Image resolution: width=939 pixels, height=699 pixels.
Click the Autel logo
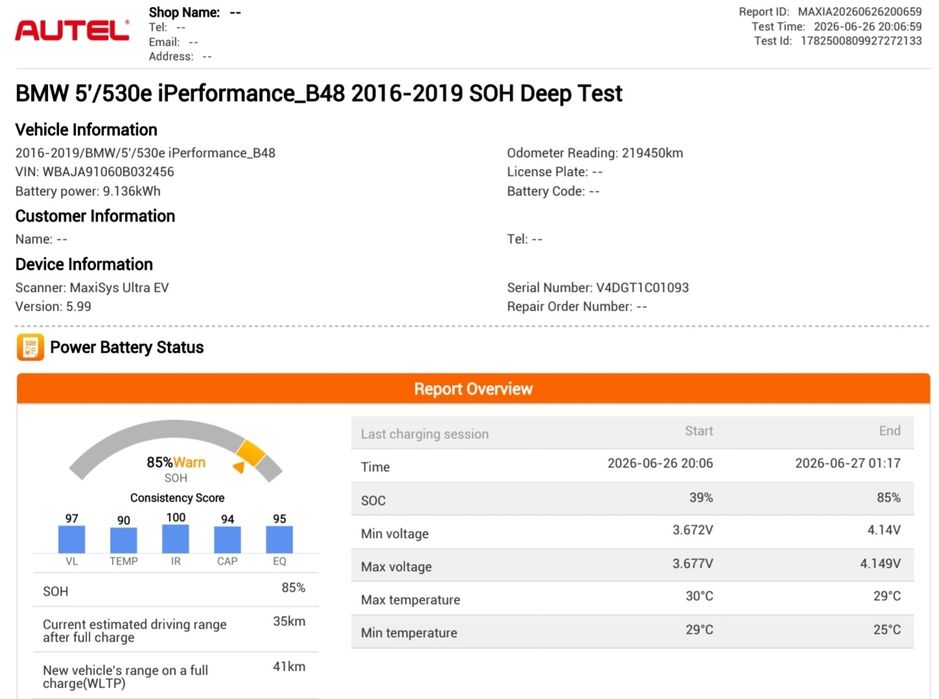pos(72,31)
